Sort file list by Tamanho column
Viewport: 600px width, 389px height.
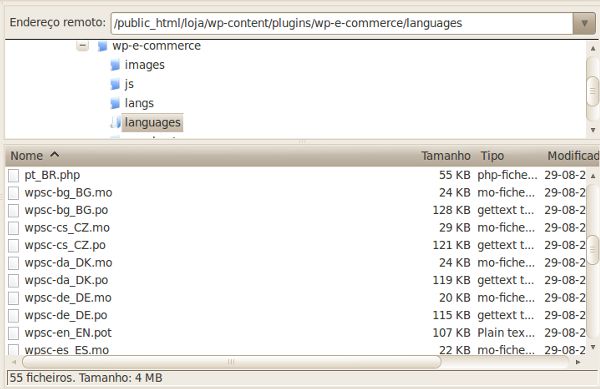click(x=446, y=156)
